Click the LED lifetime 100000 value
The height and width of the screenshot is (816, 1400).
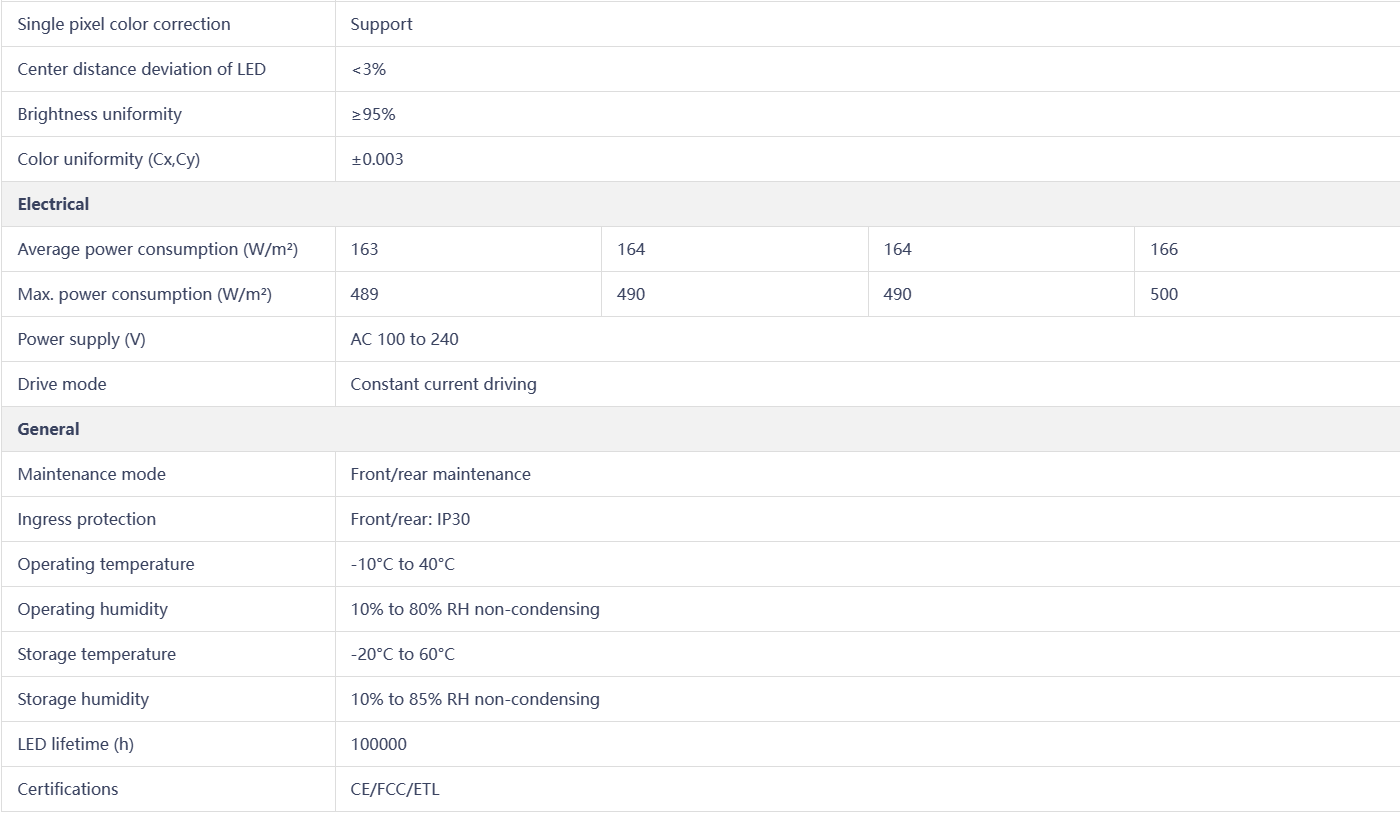(x=379, y=744)
